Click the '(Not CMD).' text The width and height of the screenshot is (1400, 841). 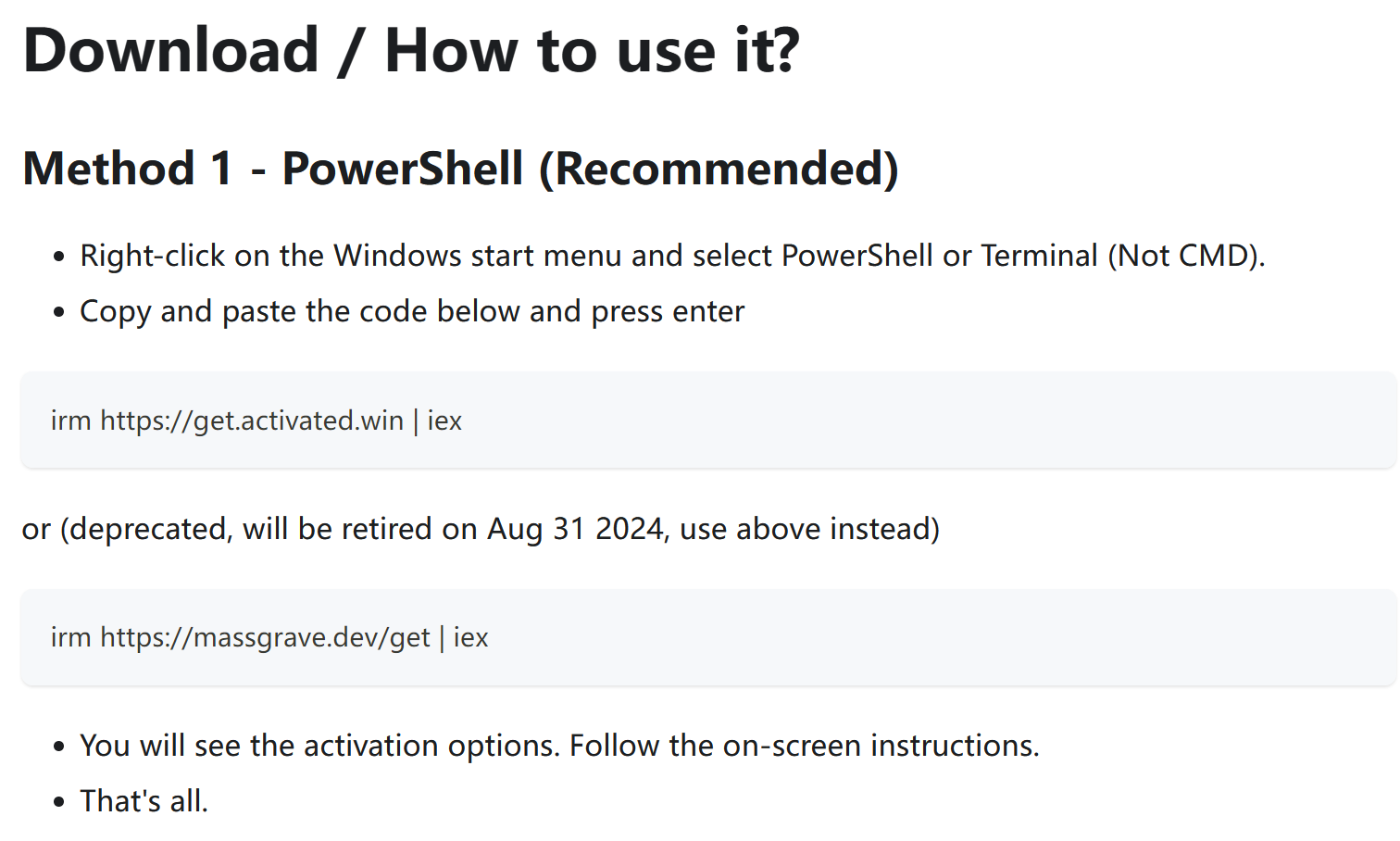(1186, 256)
